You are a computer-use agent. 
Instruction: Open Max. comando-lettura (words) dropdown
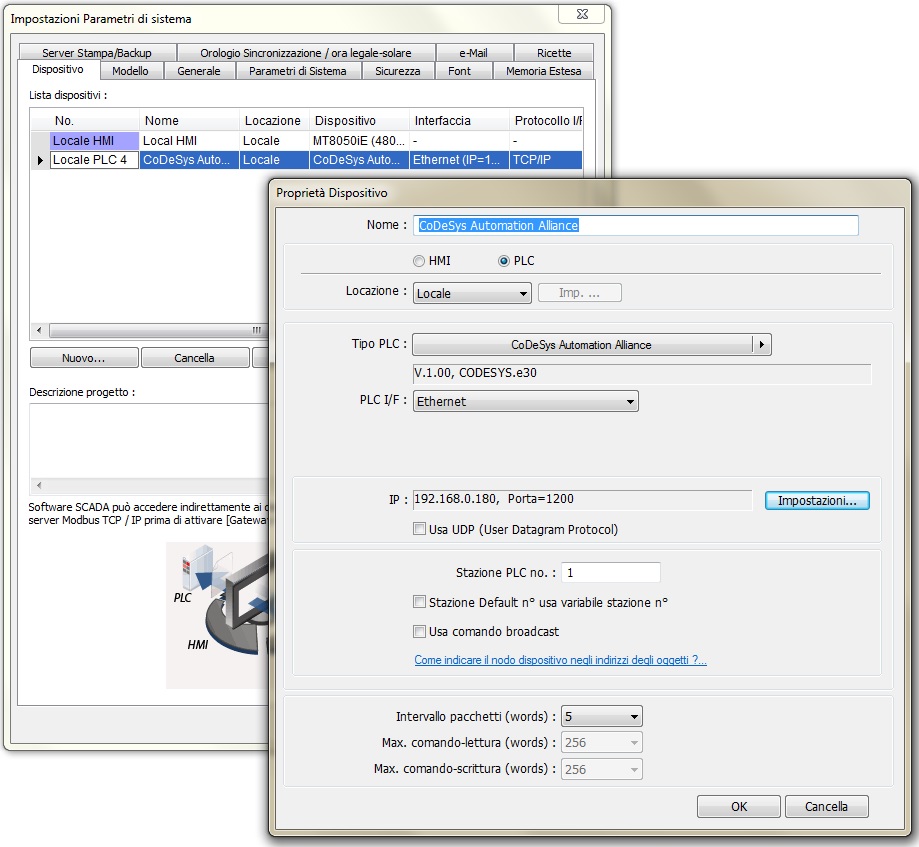point(601,743)
